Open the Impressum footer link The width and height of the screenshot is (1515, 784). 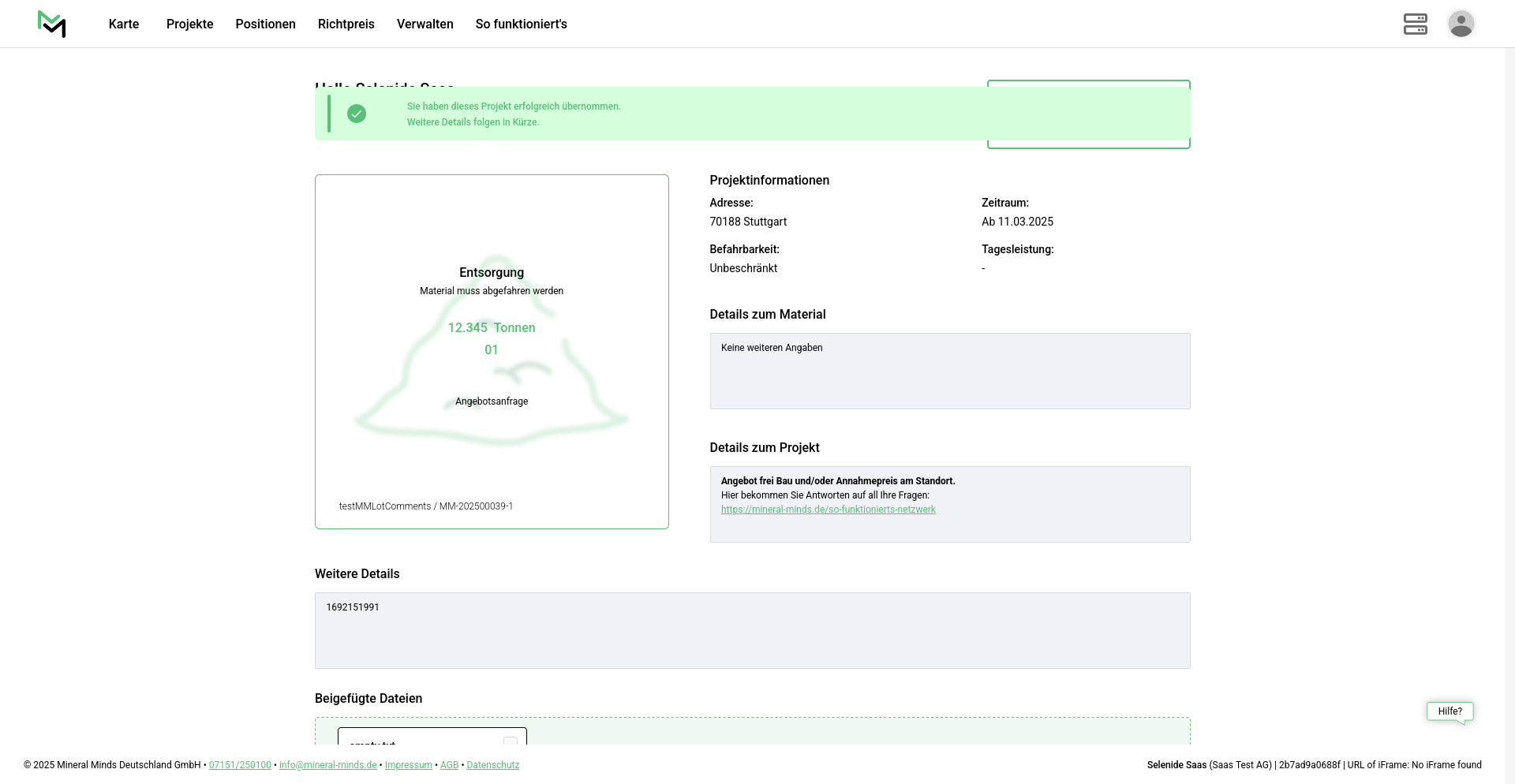coord(408,765)
